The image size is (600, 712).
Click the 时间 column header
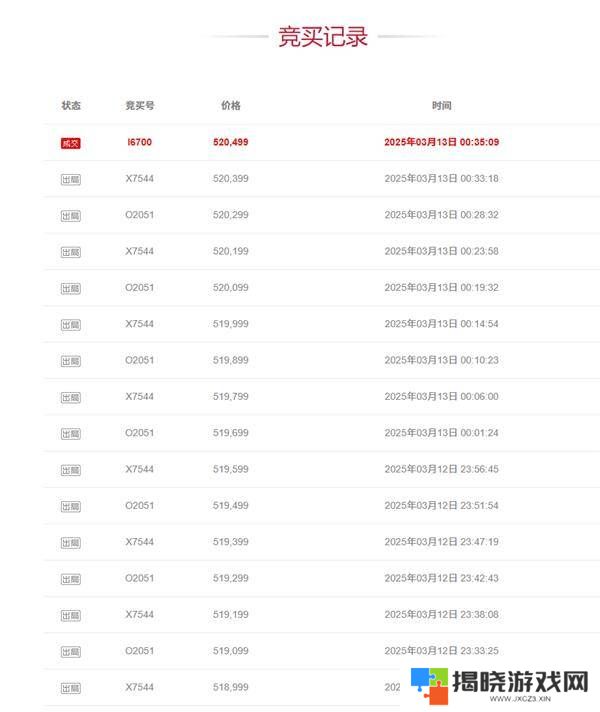click(441, 105)
